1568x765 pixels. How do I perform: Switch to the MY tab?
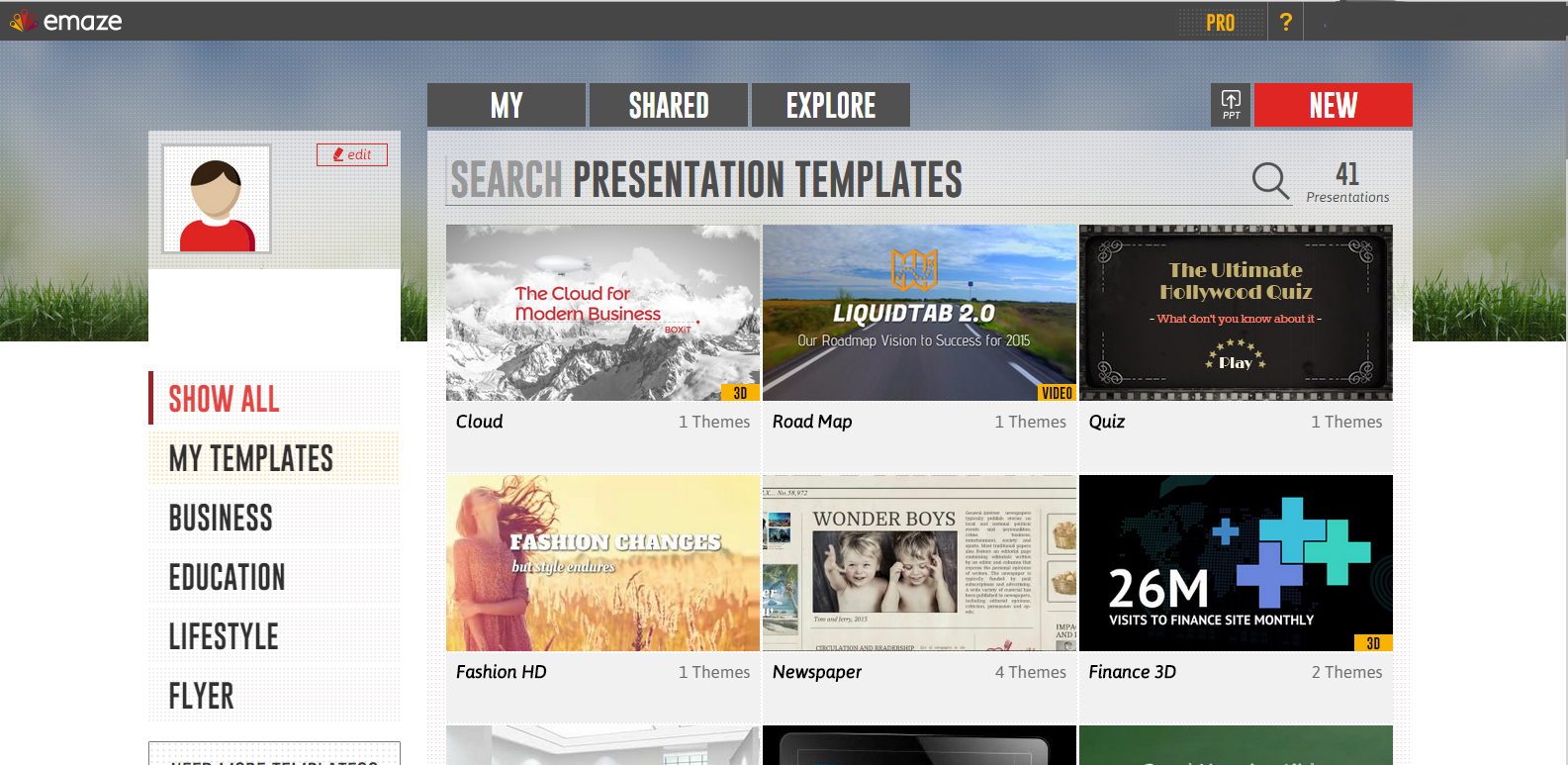[507, 105]
